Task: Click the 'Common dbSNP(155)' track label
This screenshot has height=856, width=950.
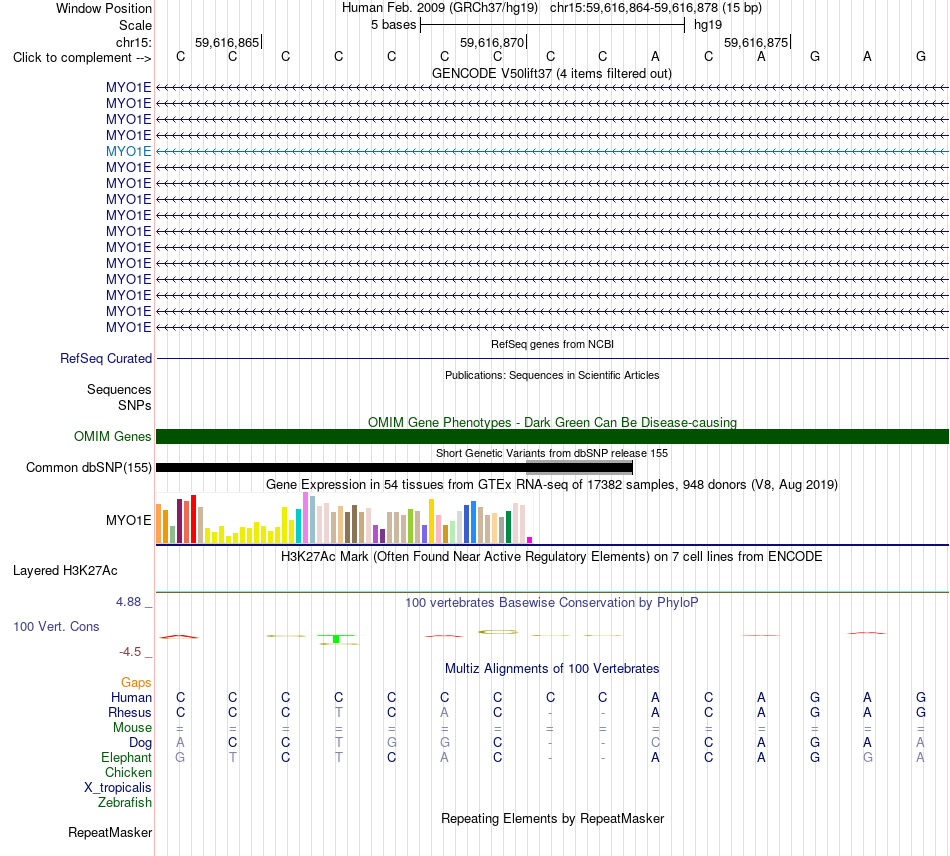Action: click(88, 468)
